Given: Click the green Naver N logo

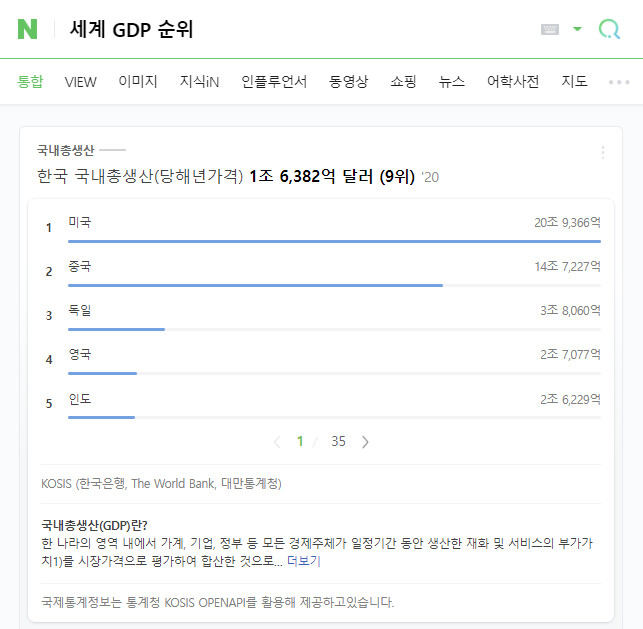Looking at the screenshot, I should [x=27, y=29].
